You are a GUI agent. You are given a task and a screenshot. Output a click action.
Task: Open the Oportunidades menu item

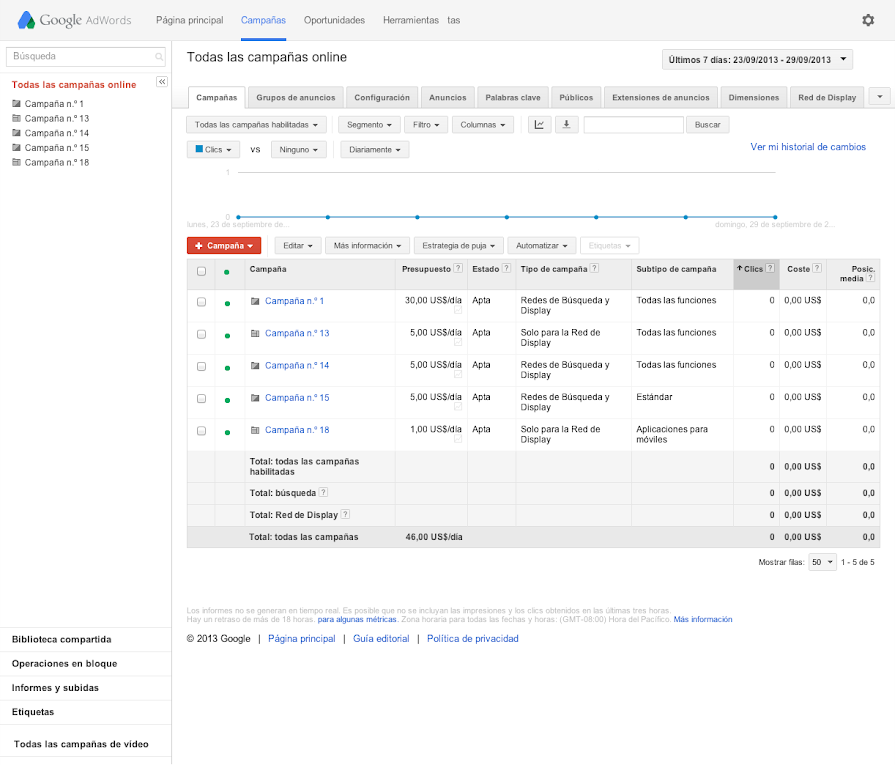click(x=334, y=20)
